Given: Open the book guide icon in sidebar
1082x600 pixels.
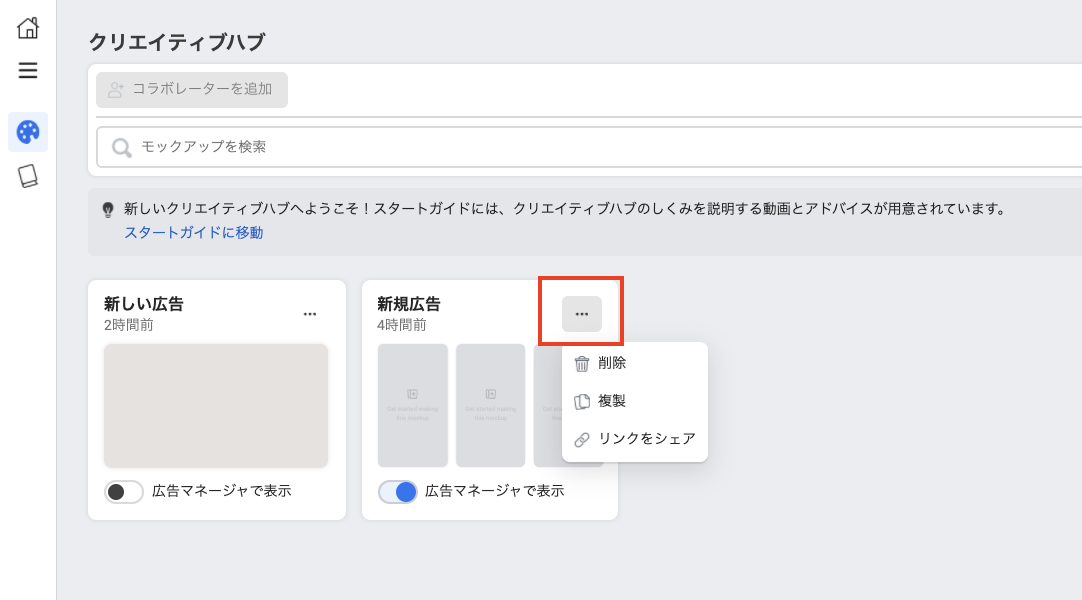Looking at the screenshot, I should (28, 177).
